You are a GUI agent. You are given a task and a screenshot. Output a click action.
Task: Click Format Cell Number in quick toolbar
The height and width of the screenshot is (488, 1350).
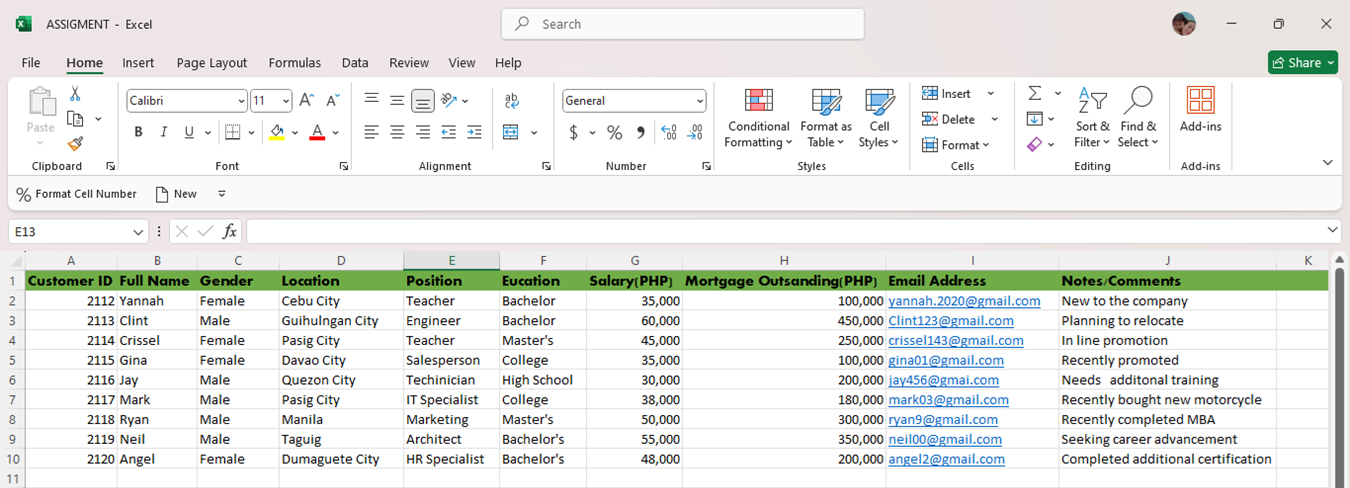pyautogui.click(x=77, y=194)
